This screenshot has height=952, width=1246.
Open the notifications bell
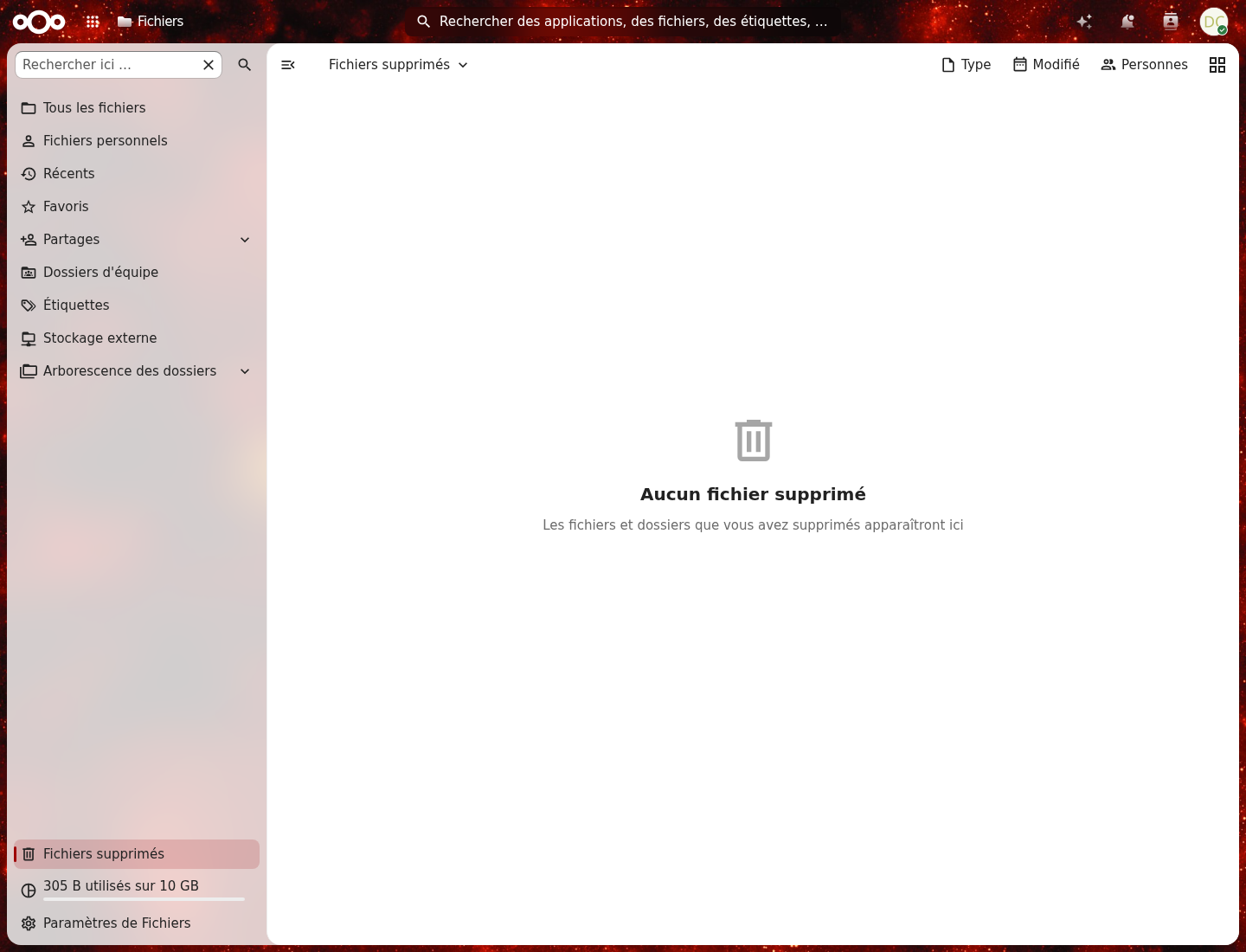1127,22
